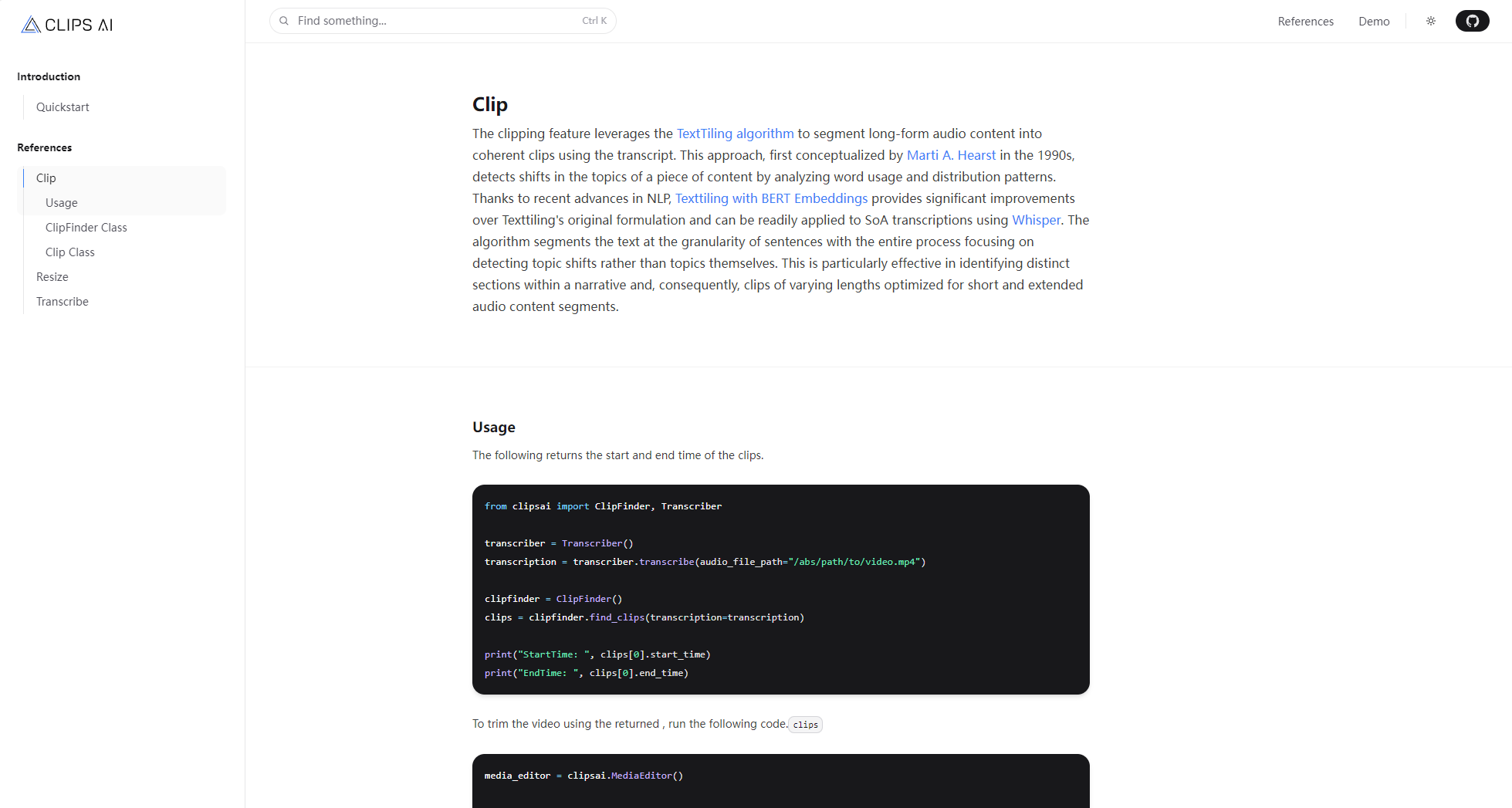This screenshot has height=808, width=1512.
Task: Open Texttiling with BERT Embeddings link
Action: (x=771, y=198)
